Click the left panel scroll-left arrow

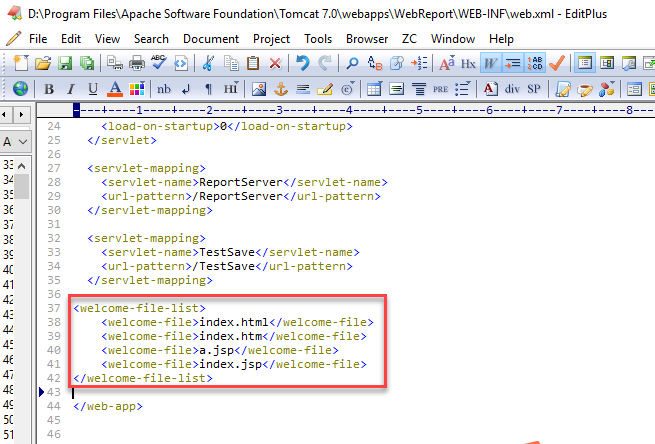click(4, 114)
